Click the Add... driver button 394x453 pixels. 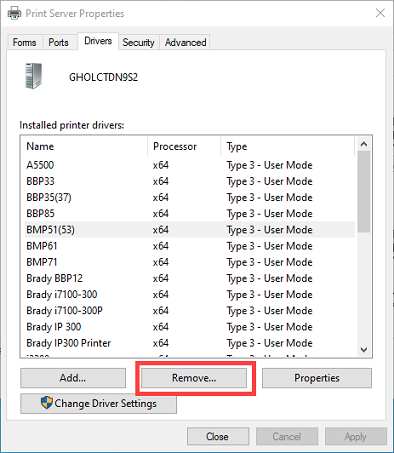pos(73,378)
